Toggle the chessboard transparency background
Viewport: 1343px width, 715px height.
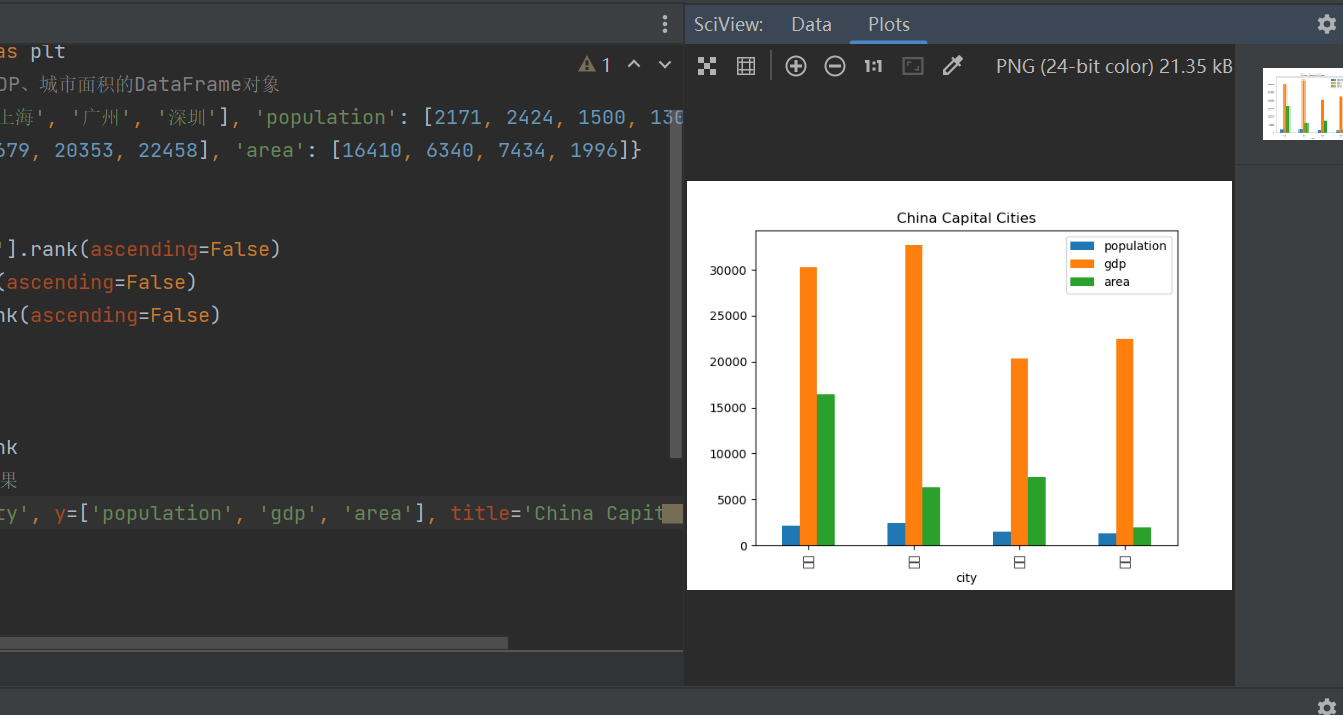pos(707,66)
